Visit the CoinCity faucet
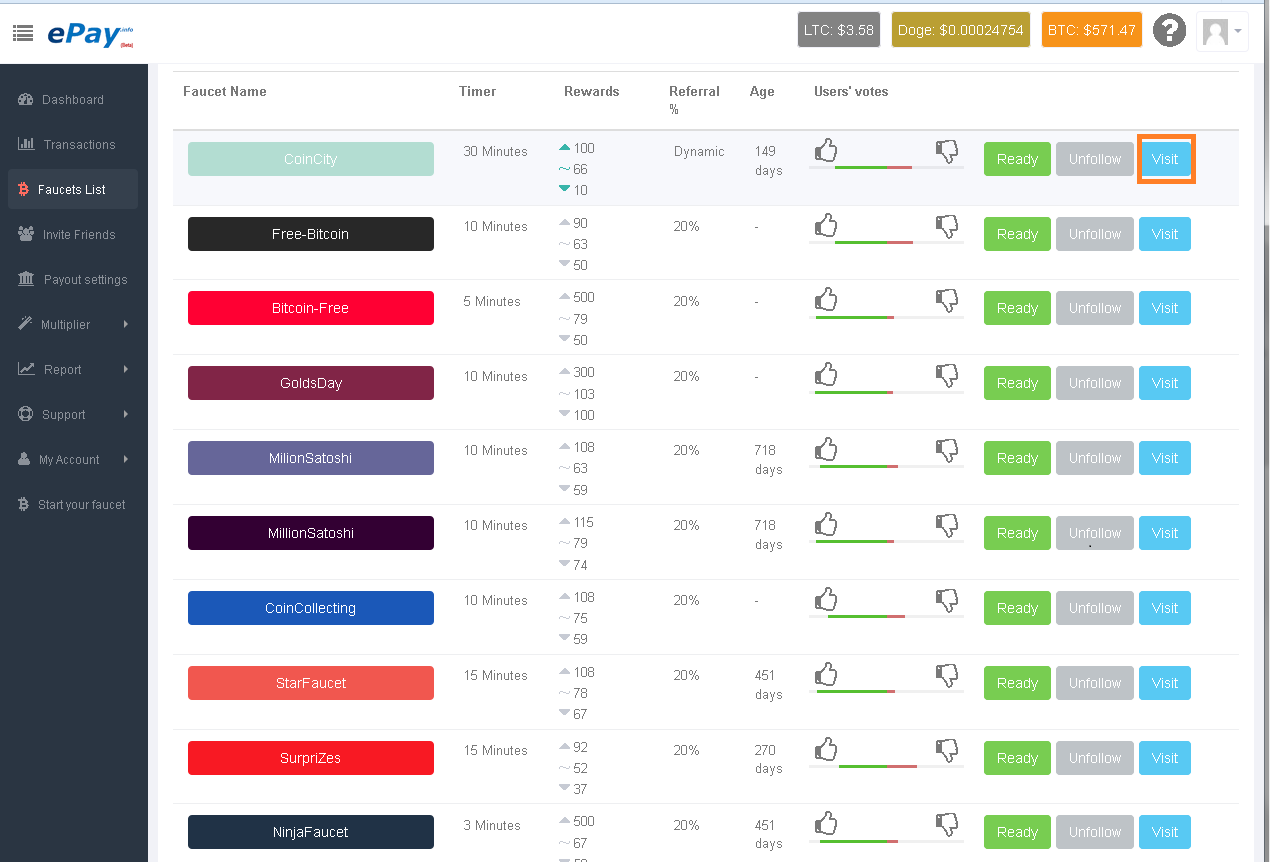This screenshot has width=1270, height=862. (x=1165, y=159)
